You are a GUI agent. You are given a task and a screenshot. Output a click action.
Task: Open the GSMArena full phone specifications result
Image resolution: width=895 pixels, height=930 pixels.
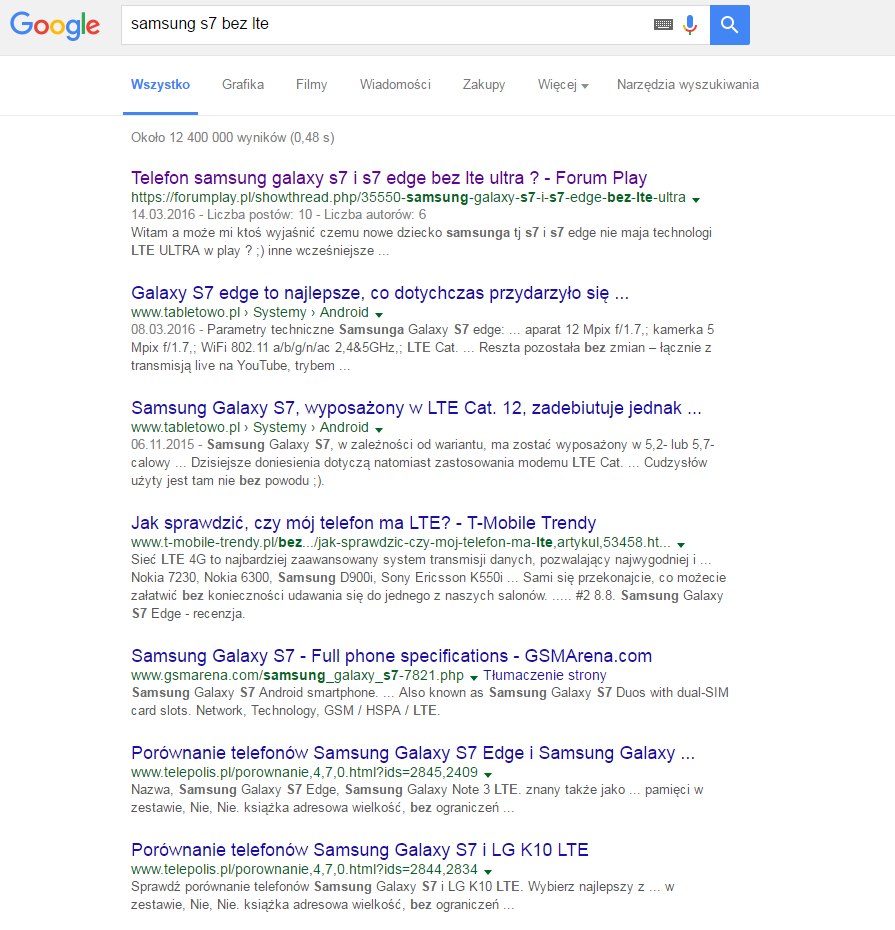coord(391,655)
